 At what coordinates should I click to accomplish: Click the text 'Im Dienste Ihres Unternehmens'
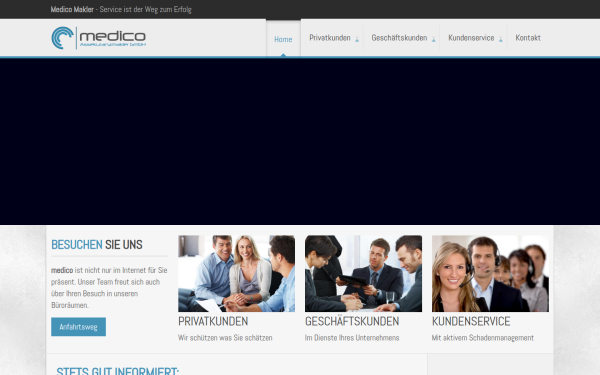[352, 338]
